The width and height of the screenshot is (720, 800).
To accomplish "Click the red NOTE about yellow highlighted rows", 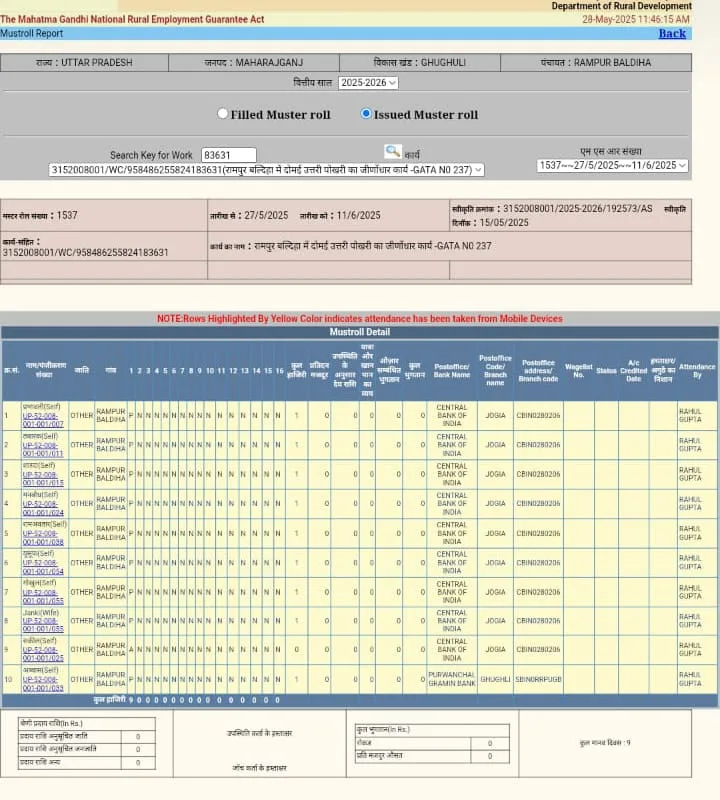I will (360, 319).
